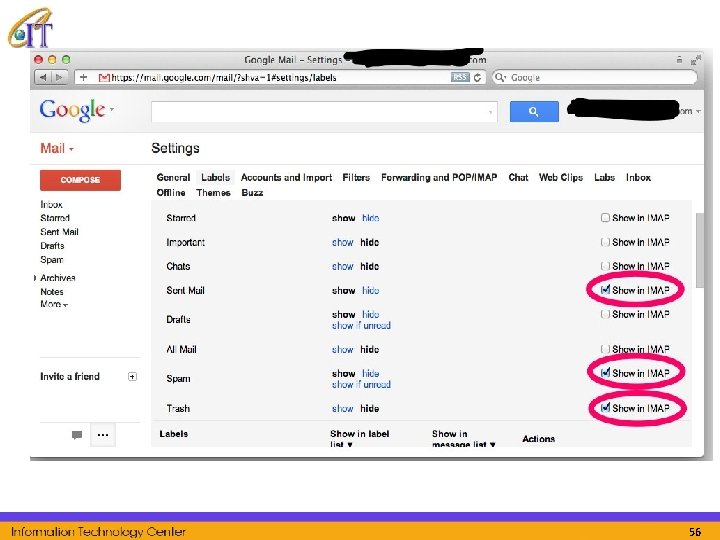The width and height of the screenshot is (720, 540).
Task: Open the Labs tab
Action: tap(604, 178)
